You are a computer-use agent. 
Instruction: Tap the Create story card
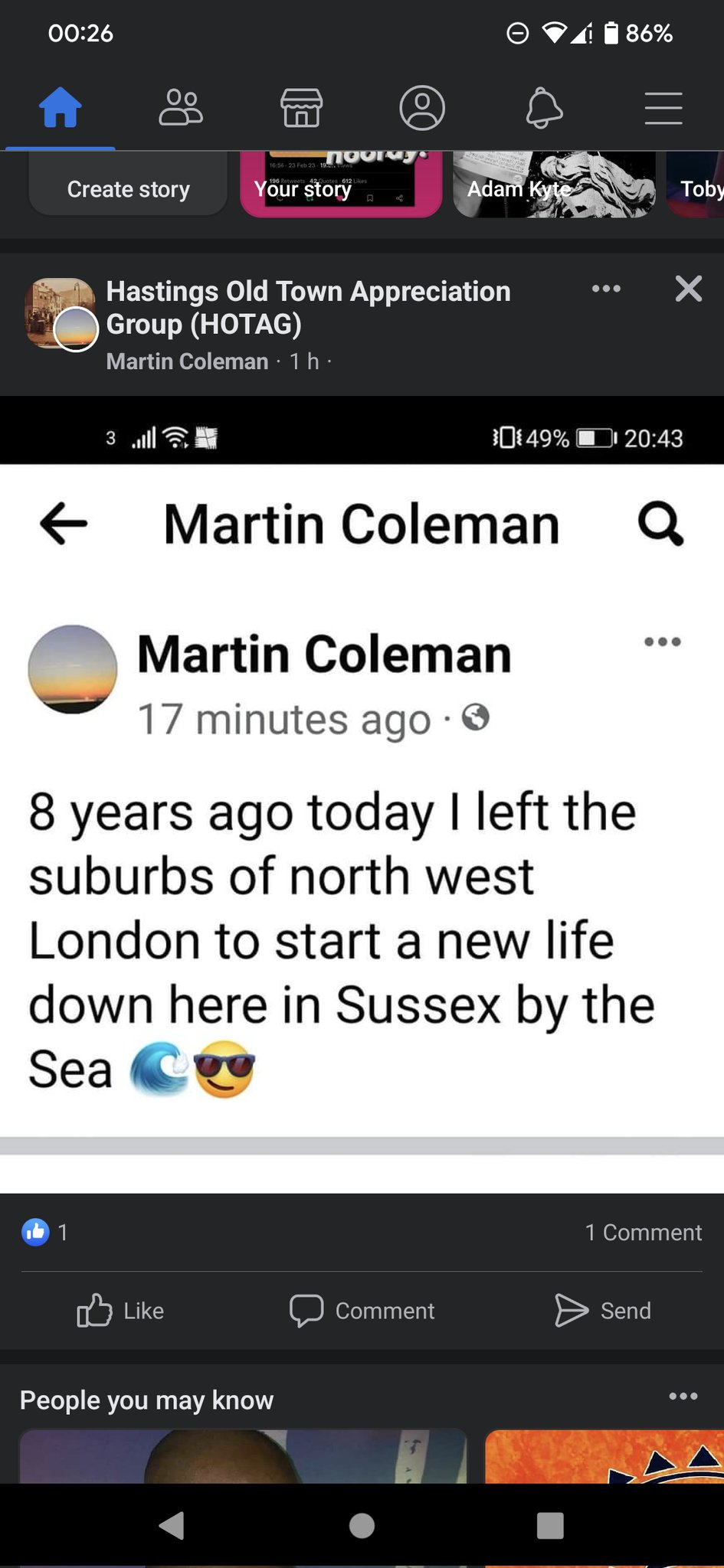128,188
